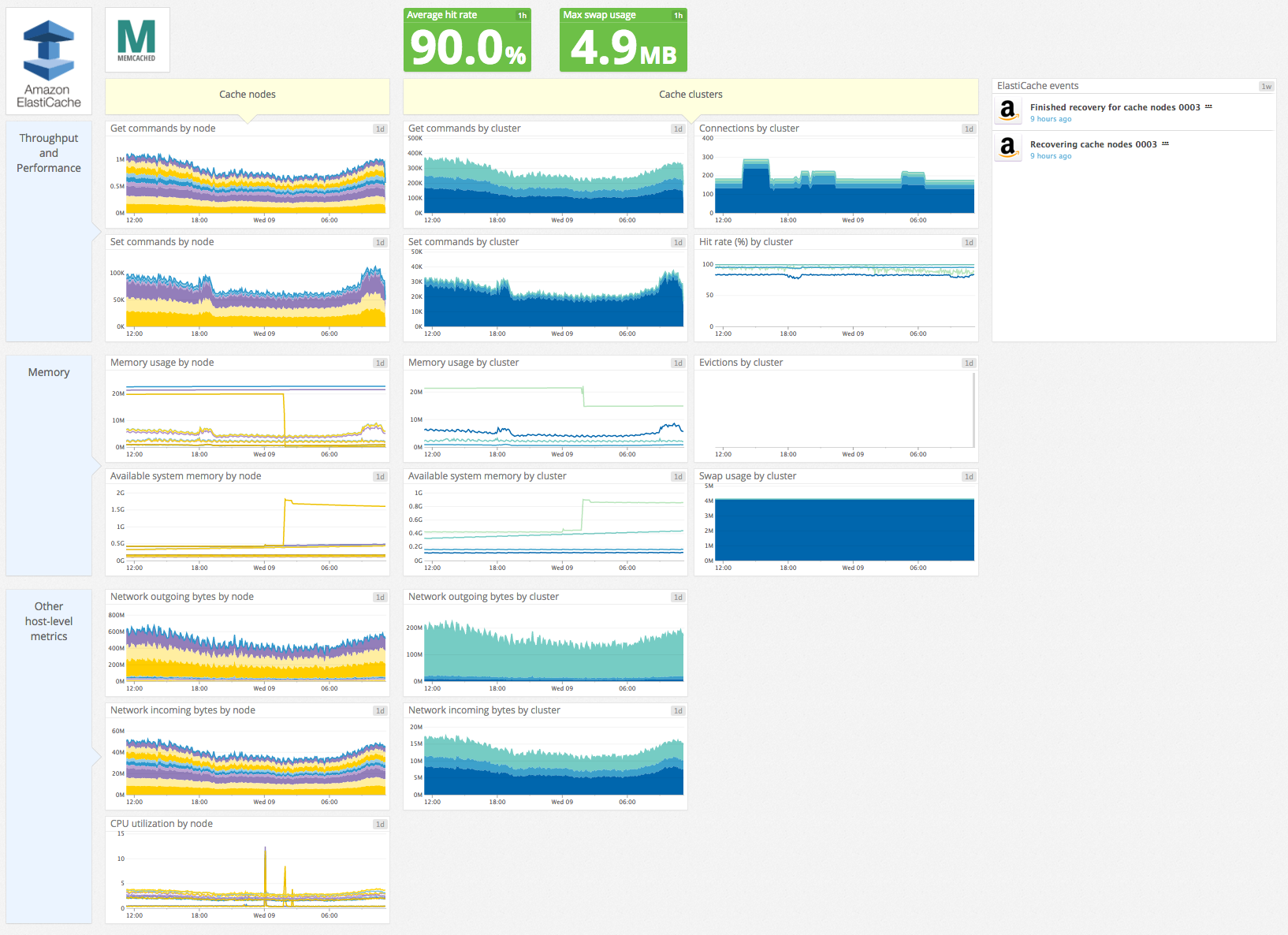Click the Average hit rate 90.0% tile

[x=467, y=47]
